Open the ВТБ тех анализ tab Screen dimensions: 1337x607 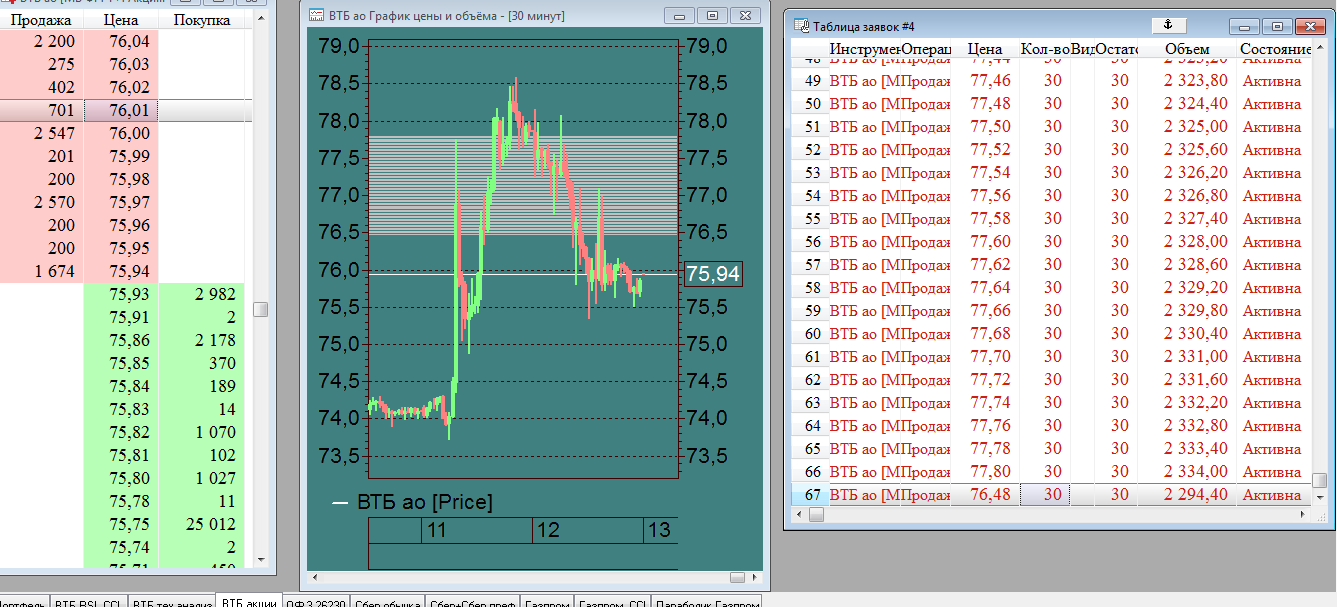click(171, 603)
